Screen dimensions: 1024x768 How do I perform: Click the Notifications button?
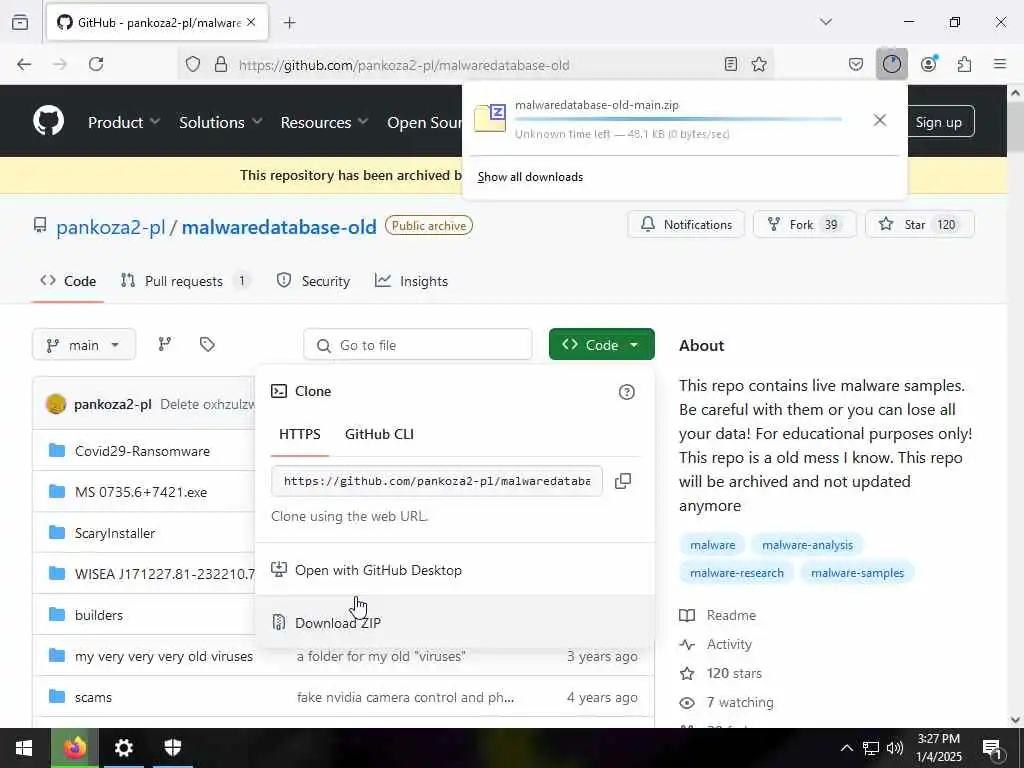click(686, 225)
